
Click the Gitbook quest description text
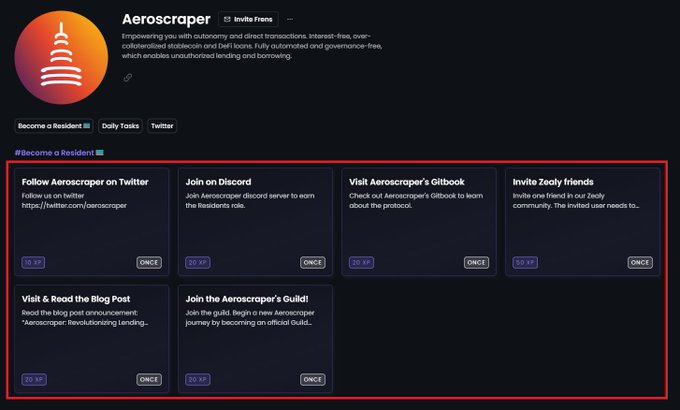point(415,200)
